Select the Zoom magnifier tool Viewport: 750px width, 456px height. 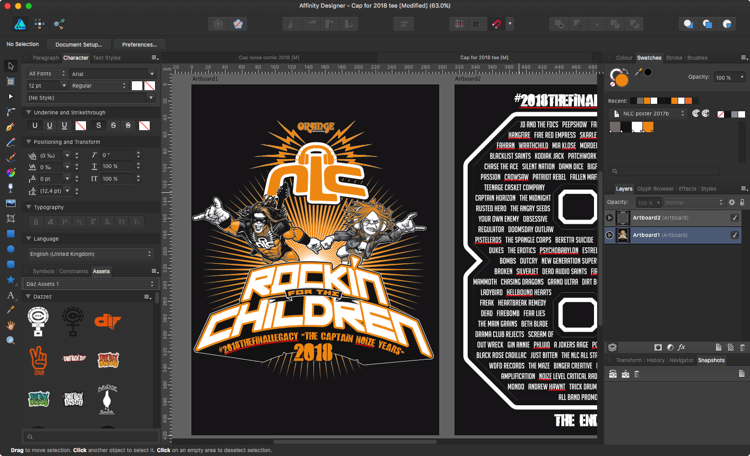(x=11, y=341)
